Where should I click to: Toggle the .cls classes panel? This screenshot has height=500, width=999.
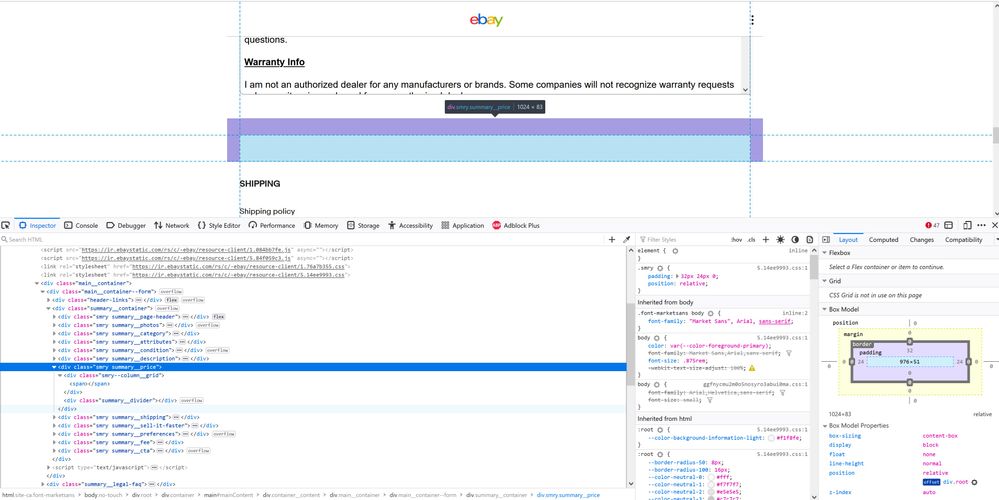751,239
